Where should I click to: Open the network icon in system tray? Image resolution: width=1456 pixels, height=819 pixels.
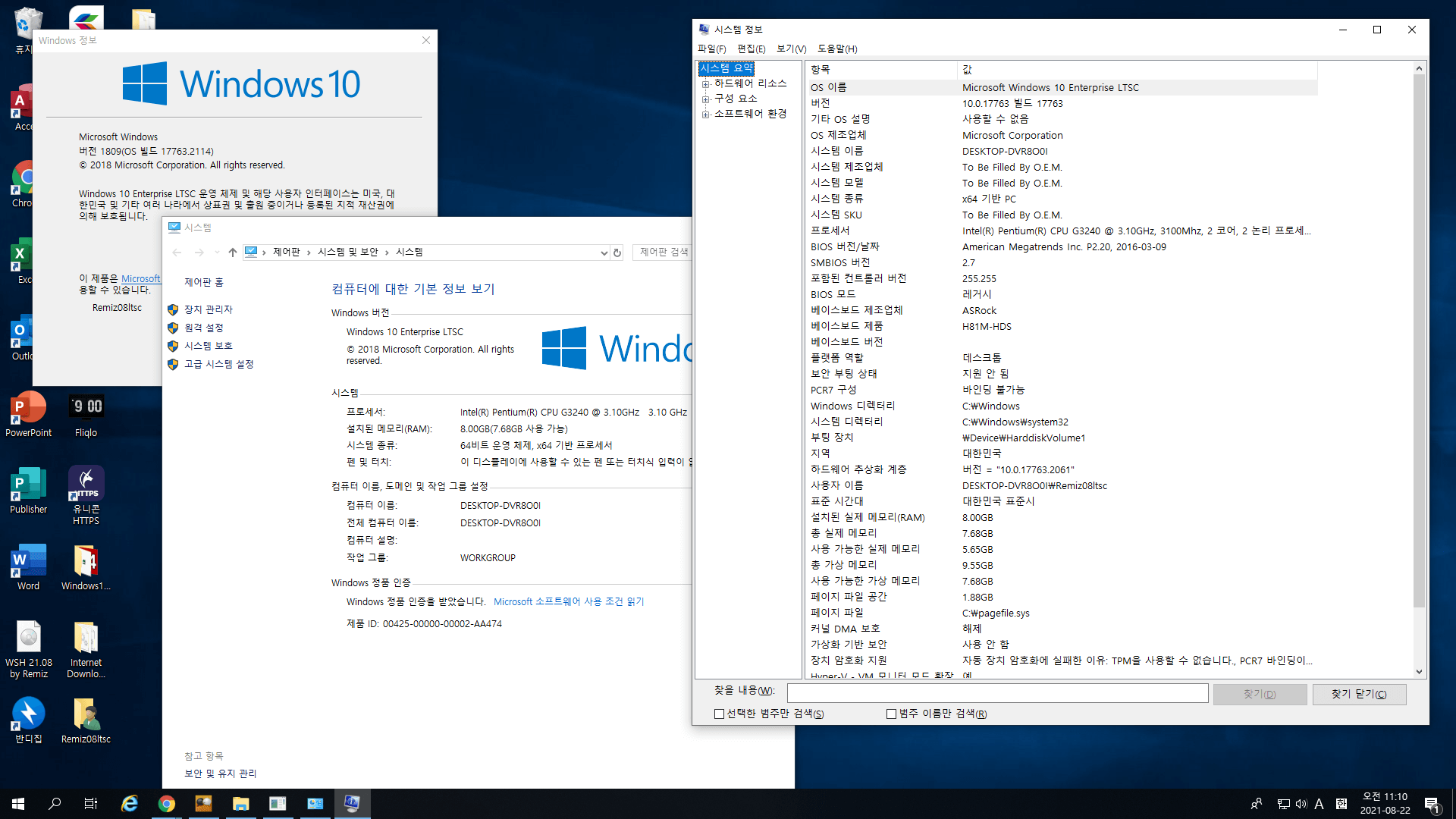pyautogui.click(x=1283, y=804)
